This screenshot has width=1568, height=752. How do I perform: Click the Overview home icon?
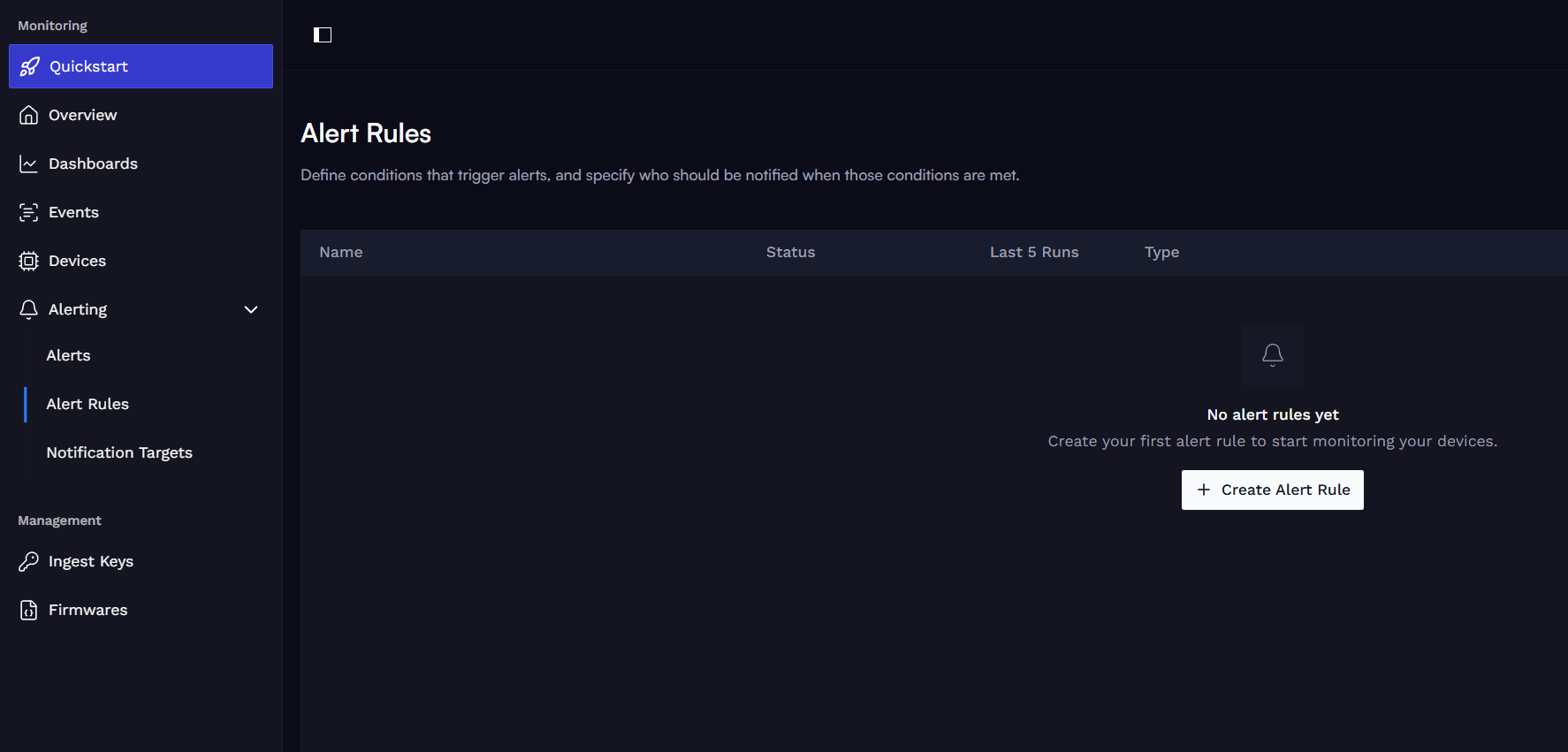coord(29,115)
